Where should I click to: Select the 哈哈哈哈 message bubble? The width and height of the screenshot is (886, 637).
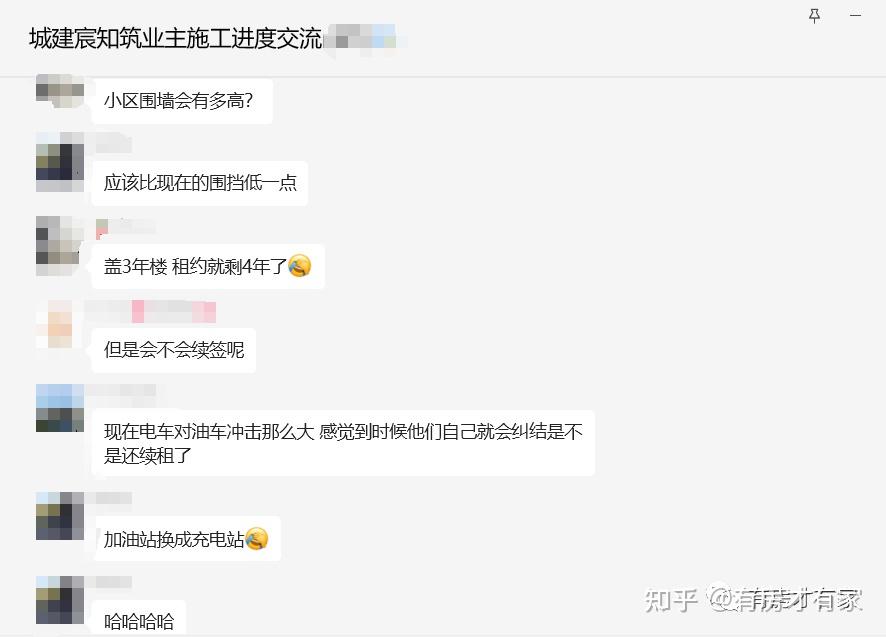coord(139,618)
